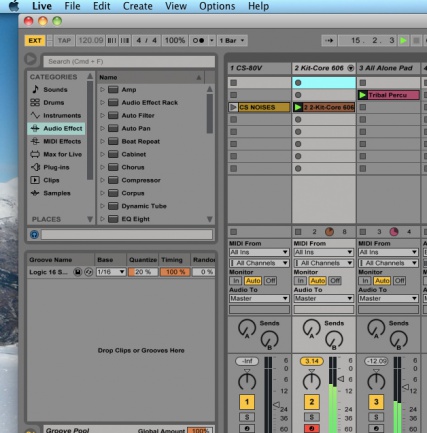Click the groove commit icon beside Logic 16
The width and height of the screenshot is (427, 433).
[x=88, y=272]
